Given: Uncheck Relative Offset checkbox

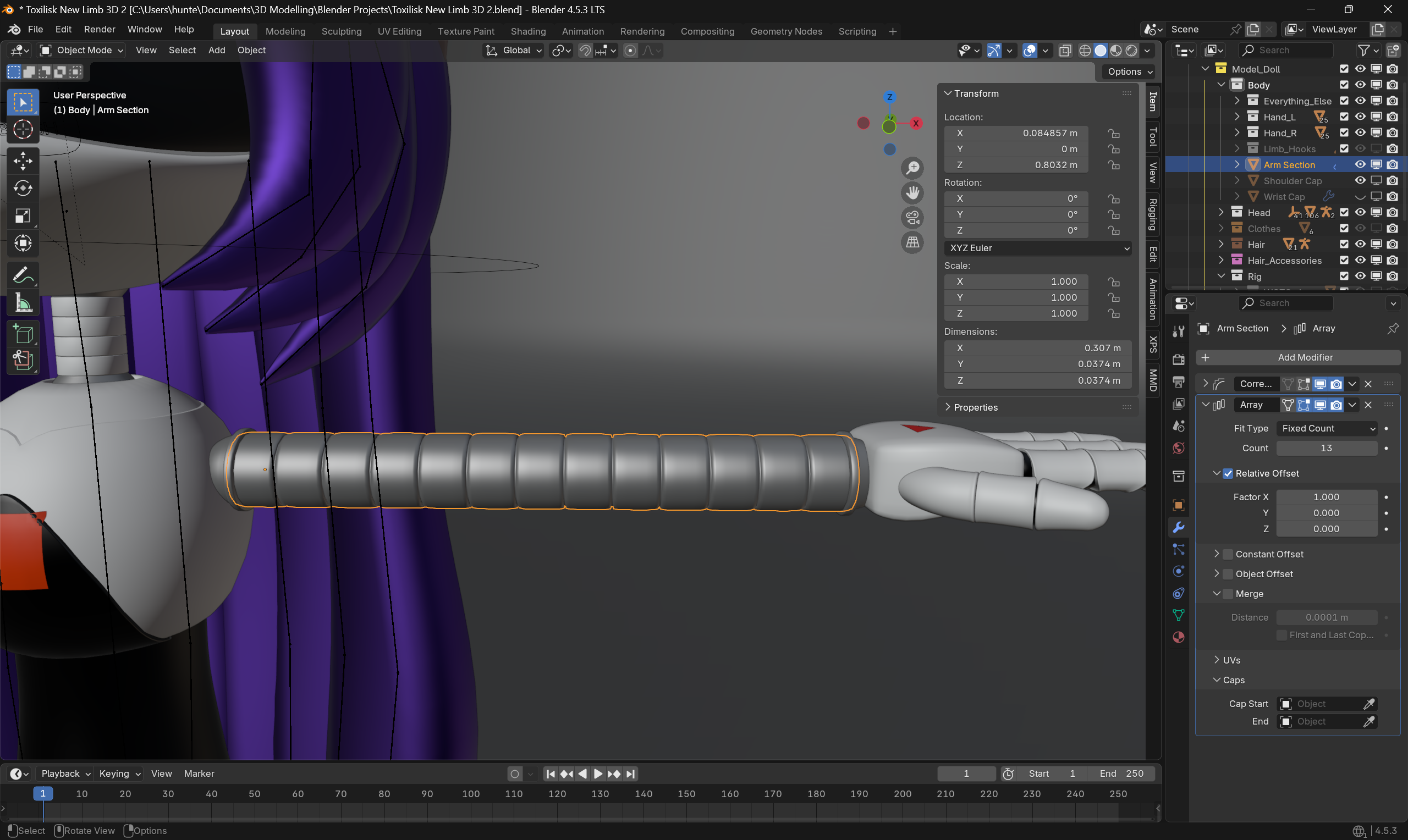Looking at the screenshot, I should [1228, 473].
